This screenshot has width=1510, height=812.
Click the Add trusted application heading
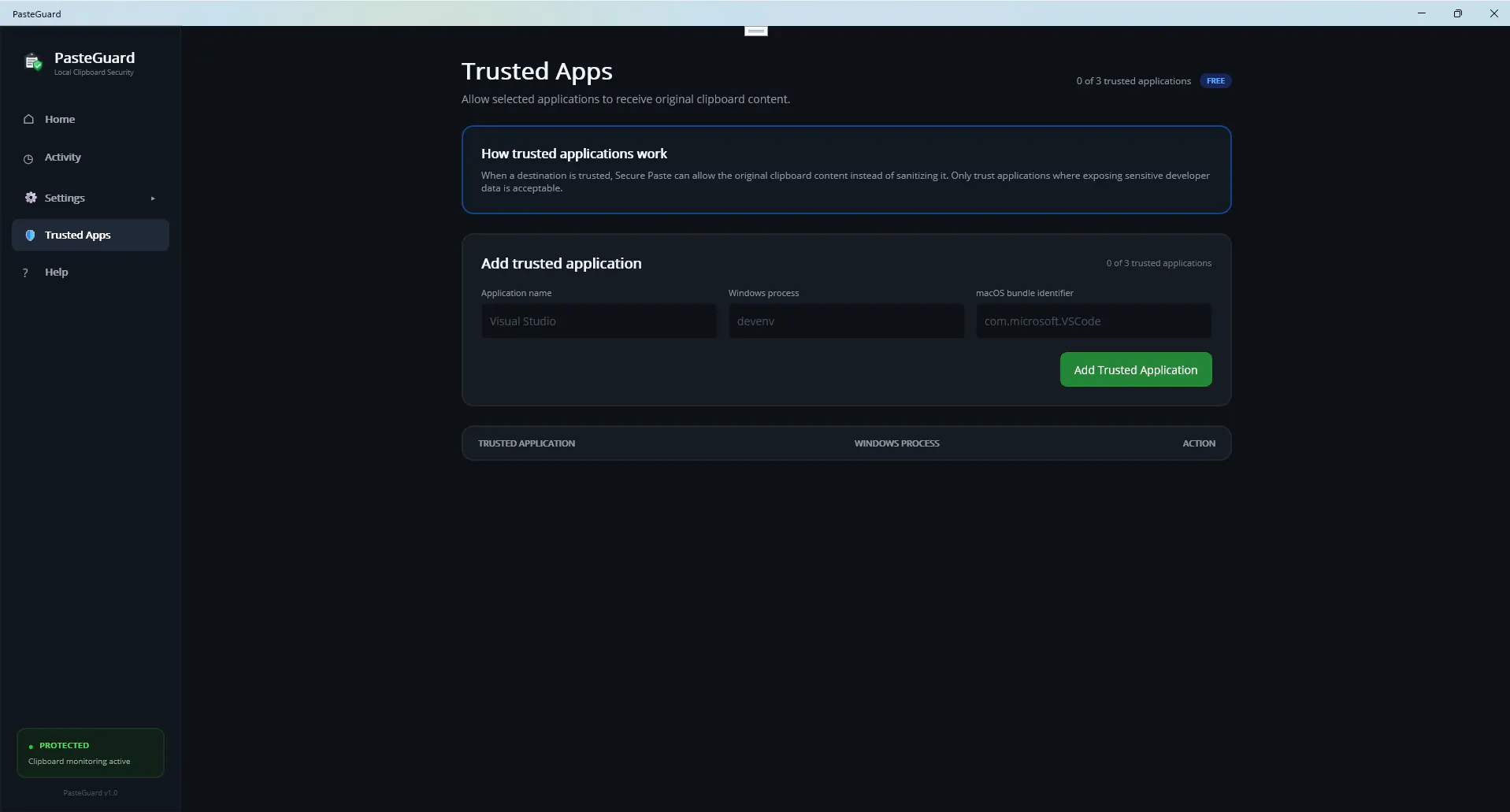coord(561,263)
